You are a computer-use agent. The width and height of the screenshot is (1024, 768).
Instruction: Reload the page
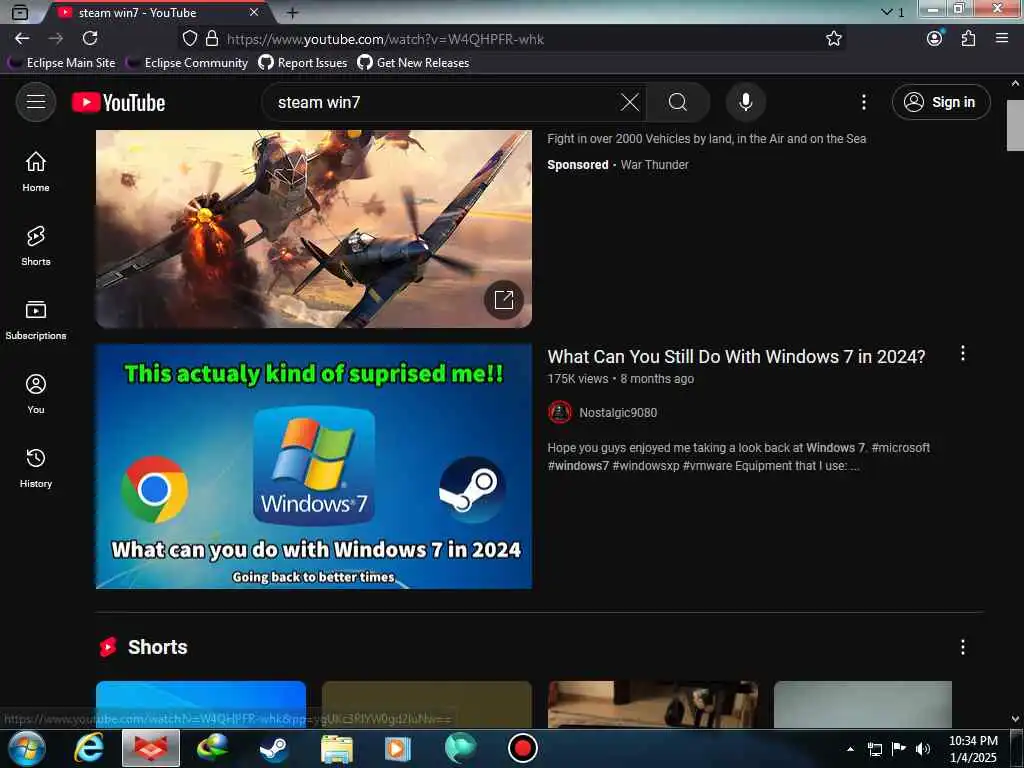[90, 39]
